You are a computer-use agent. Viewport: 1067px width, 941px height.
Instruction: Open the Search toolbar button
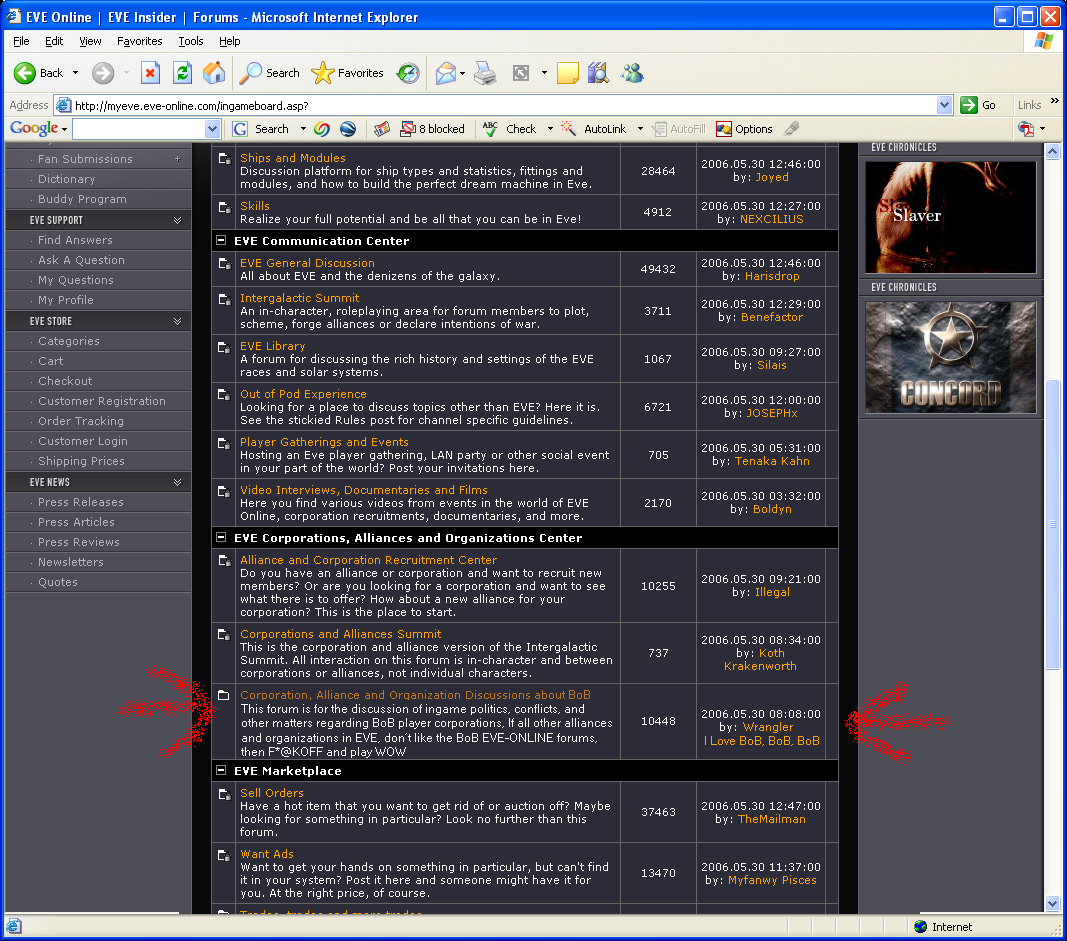tap(269, 73)
